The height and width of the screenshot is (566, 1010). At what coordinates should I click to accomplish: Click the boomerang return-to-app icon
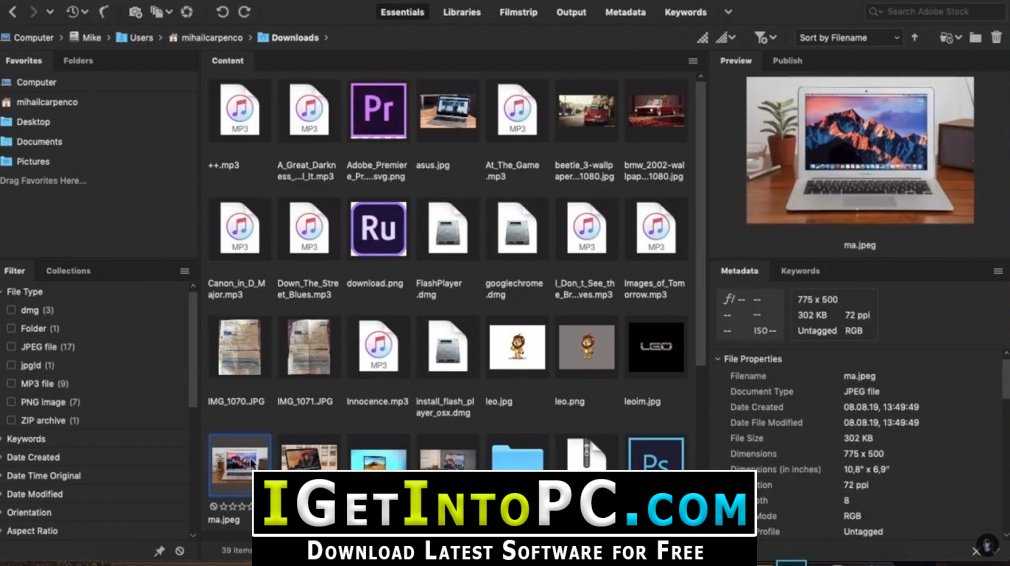point(104,12)
